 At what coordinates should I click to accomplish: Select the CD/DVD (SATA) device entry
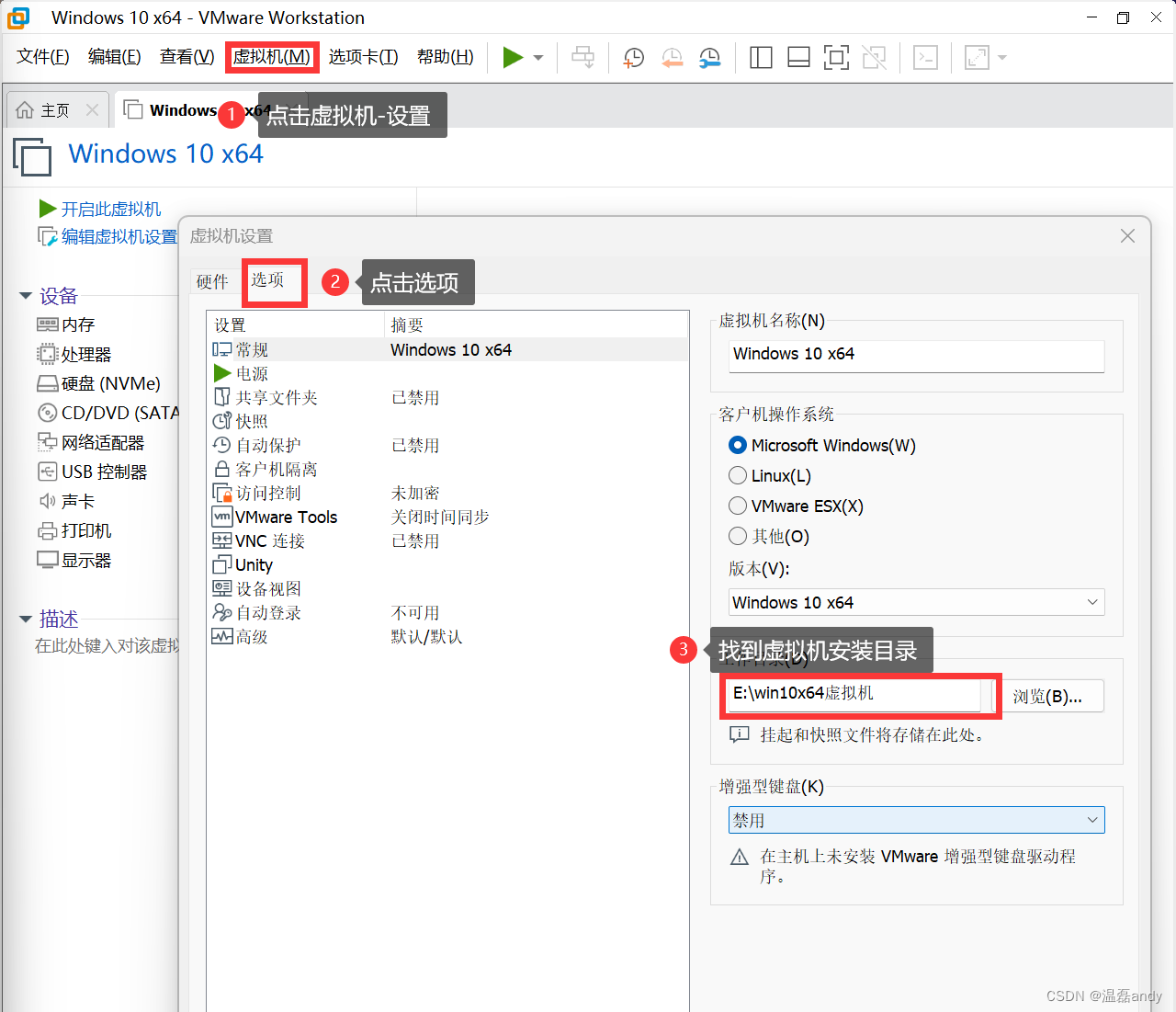click(107, 413)
